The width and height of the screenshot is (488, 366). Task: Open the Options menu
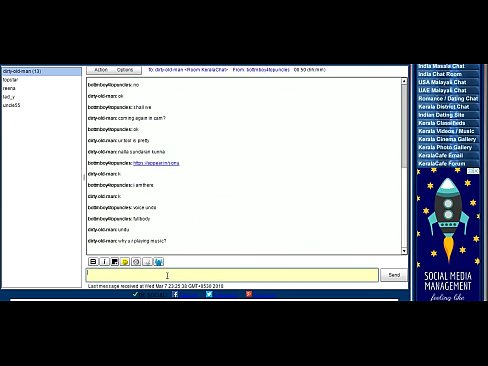point(125,70)
